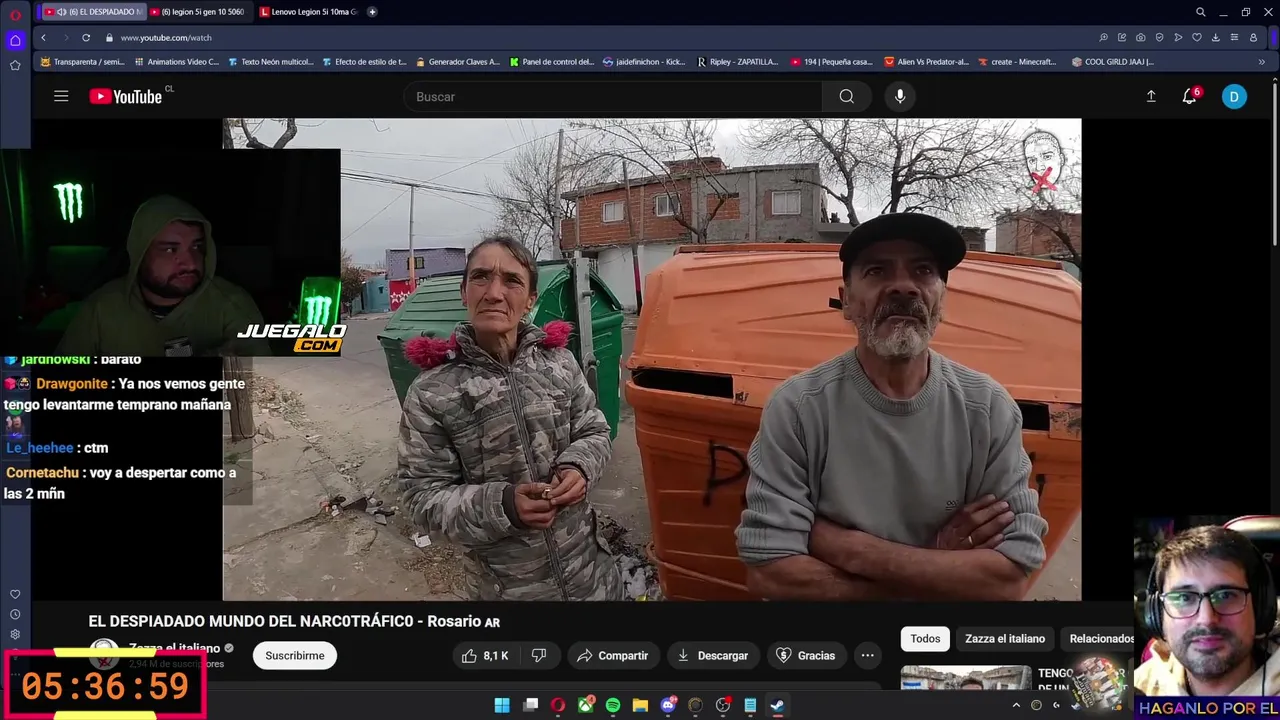
Task: Open Opera sidebar heart icon
Action: 15,594
